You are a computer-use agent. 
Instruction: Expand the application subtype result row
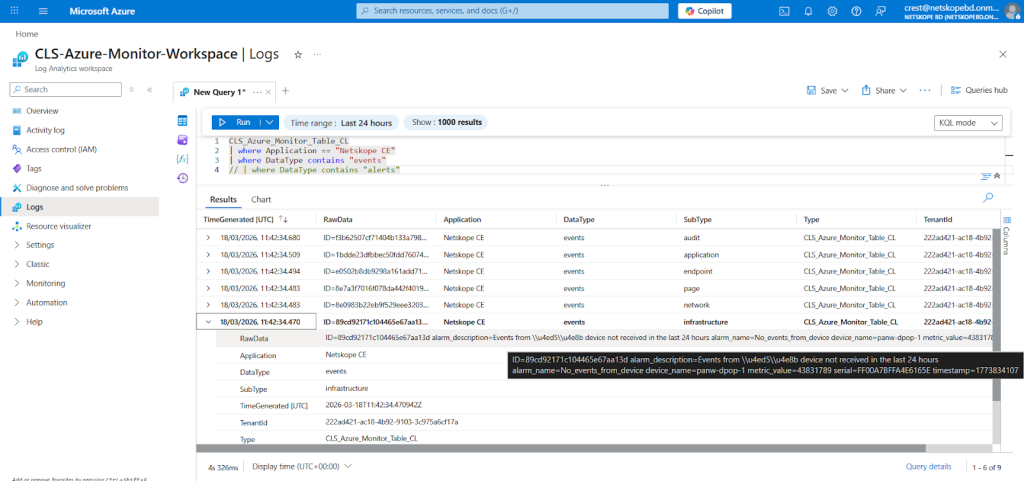(x=208, y=255)
